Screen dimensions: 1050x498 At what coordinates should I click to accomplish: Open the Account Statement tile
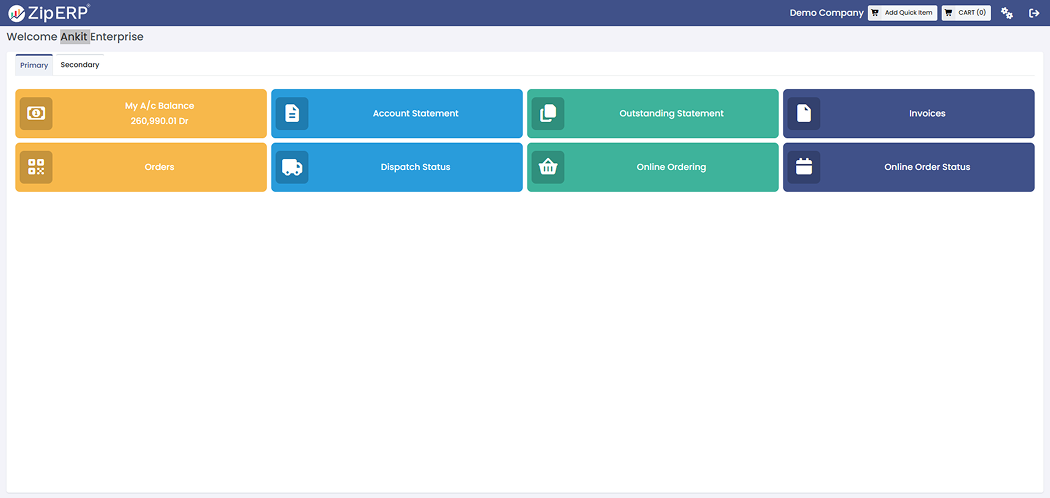pos(415,114)
